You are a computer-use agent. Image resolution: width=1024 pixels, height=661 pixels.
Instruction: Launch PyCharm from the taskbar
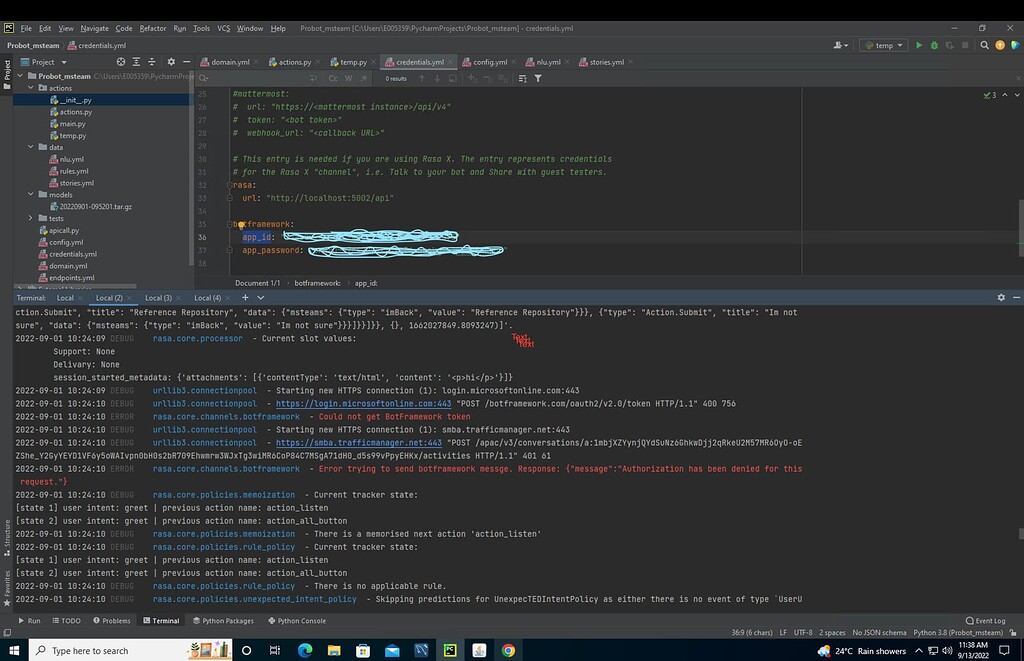(x=451, y=650)
